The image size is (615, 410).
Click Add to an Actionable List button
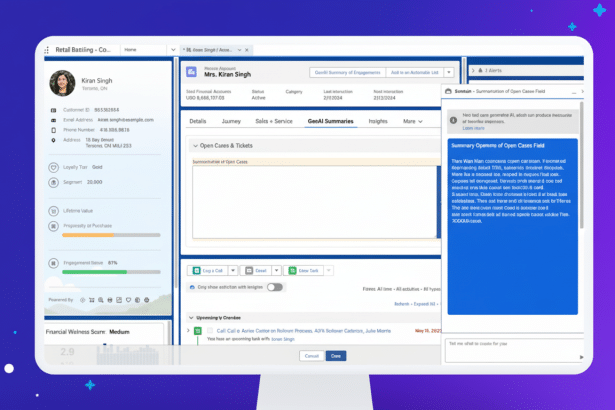pyautogui.click(x=415, y=72)
